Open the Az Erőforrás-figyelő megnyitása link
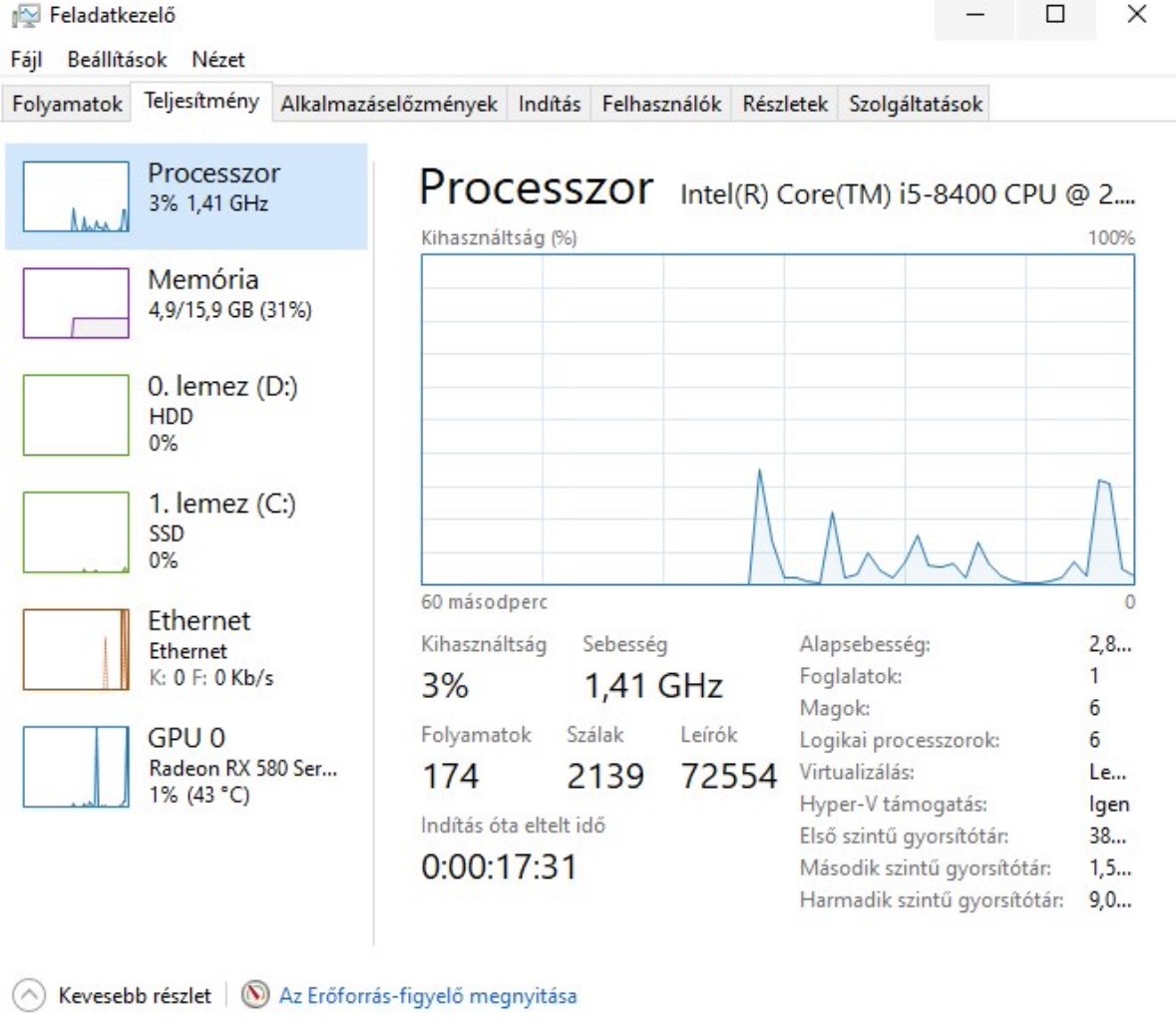Viewport: 1176px width, 1025px height. click(427, 995)
